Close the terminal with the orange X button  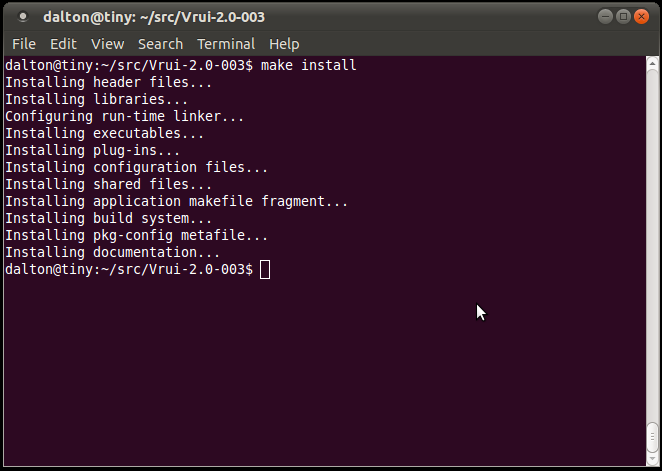click(x=641, y=17)
